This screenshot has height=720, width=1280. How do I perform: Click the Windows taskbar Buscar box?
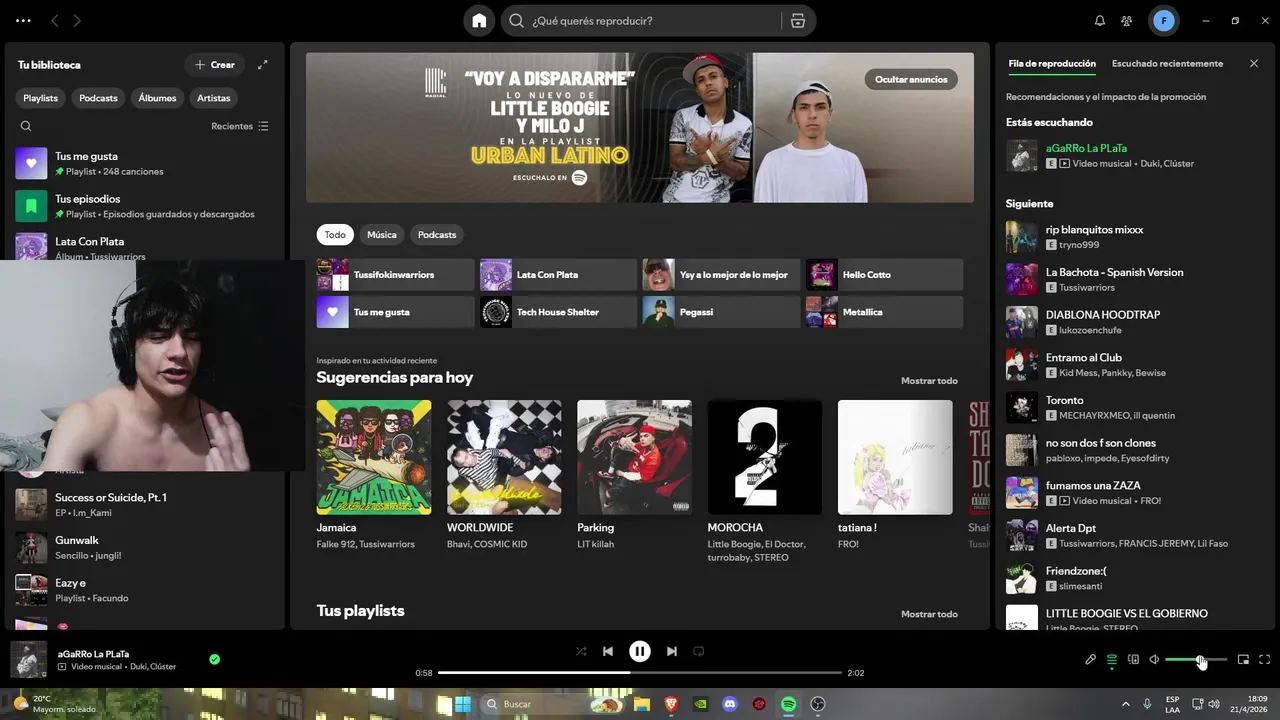click(x=551, y=704)
